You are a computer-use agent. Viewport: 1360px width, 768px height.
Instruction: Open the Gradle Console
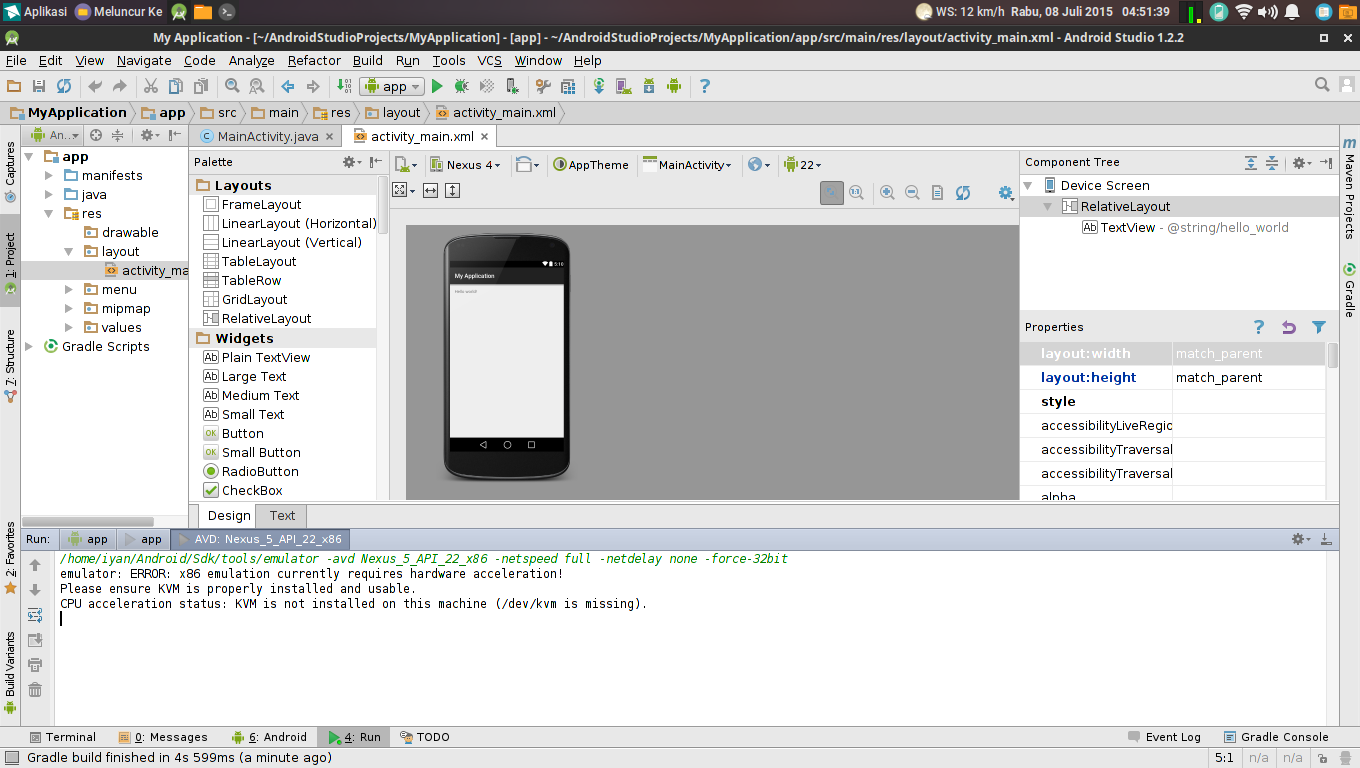(1284, 737)
